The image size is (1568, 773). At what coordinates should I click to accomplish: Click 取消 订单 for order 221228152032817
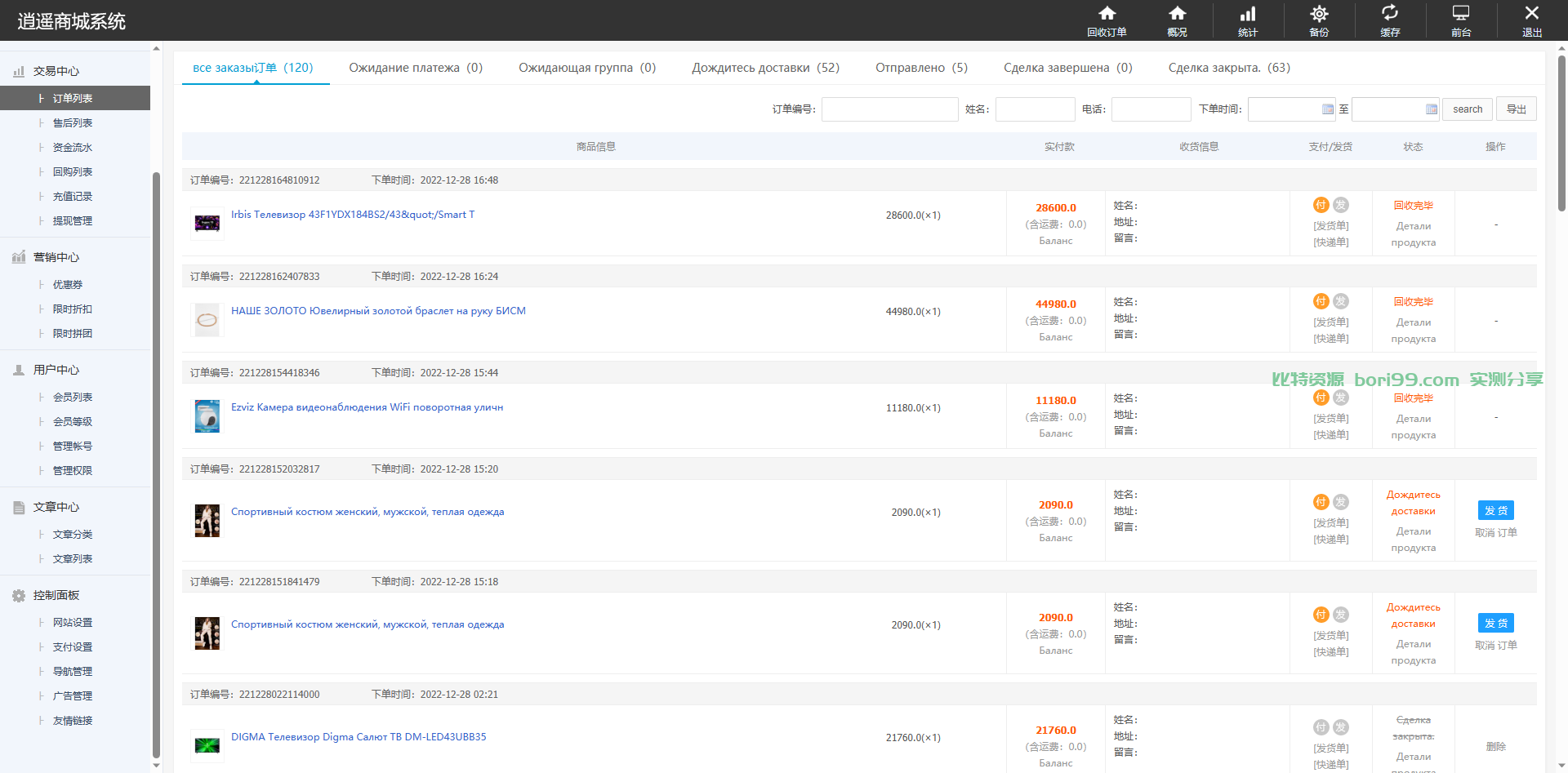coord(1496,533)
